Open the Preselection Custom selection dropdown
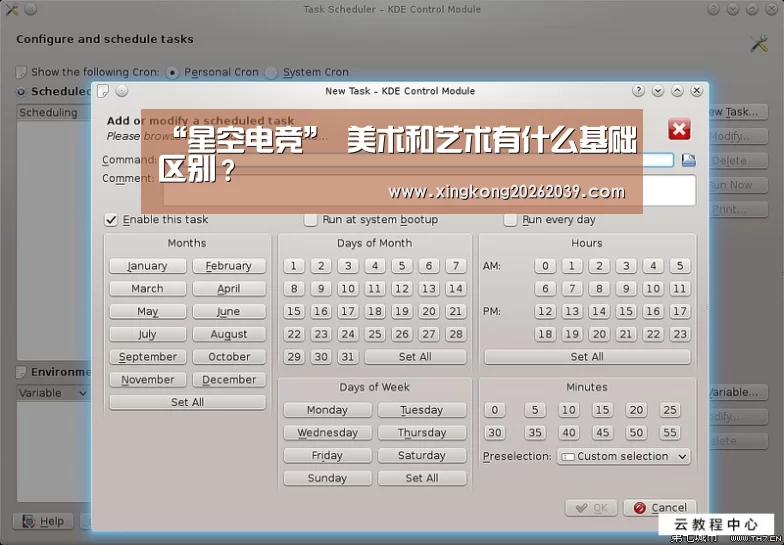This screenshot has height=545, width=784. click(624, 456)
